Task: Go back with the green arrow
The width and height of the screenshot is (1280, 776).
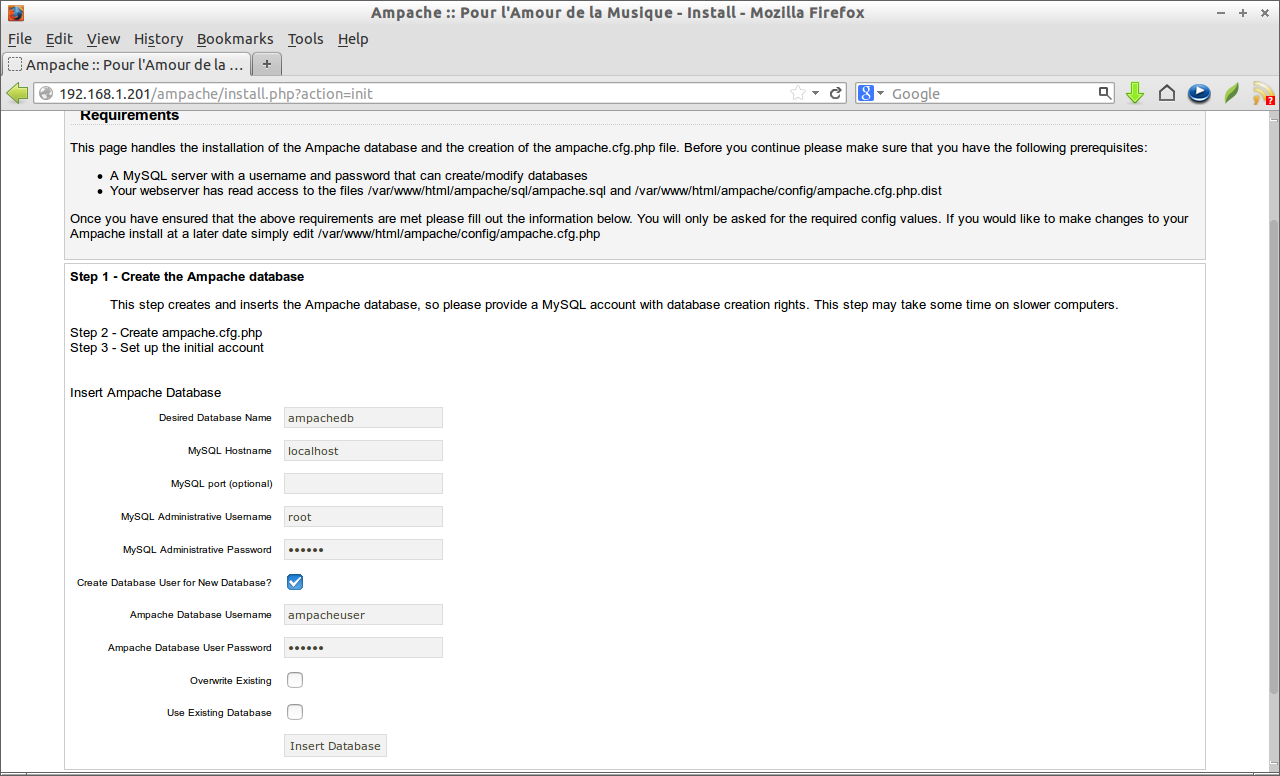Action: click(x=17, y=93)
